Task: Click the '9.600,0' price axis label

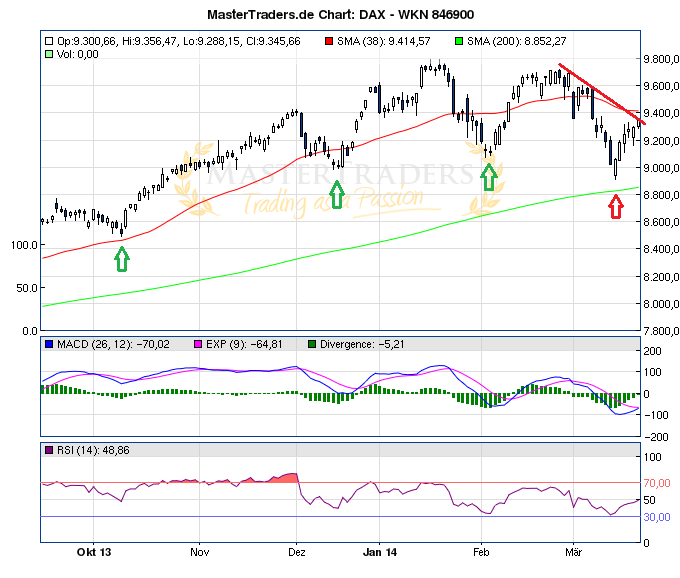Action: [x=661, y=86]
